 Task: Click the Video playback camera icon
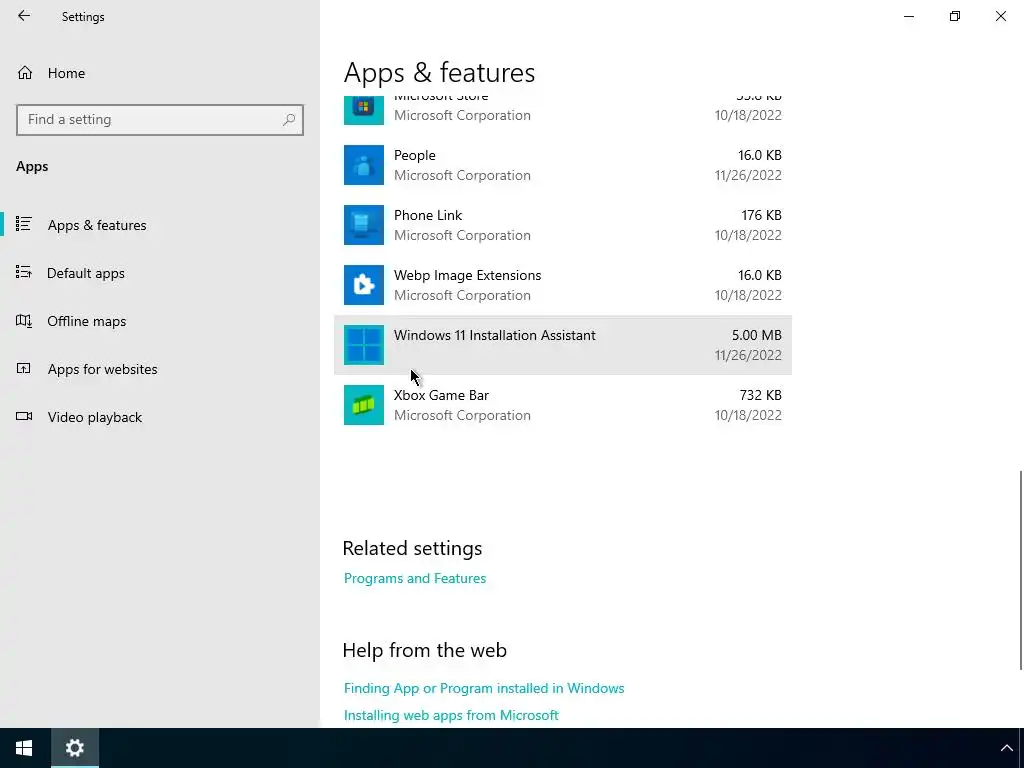(x=24, y=416)
